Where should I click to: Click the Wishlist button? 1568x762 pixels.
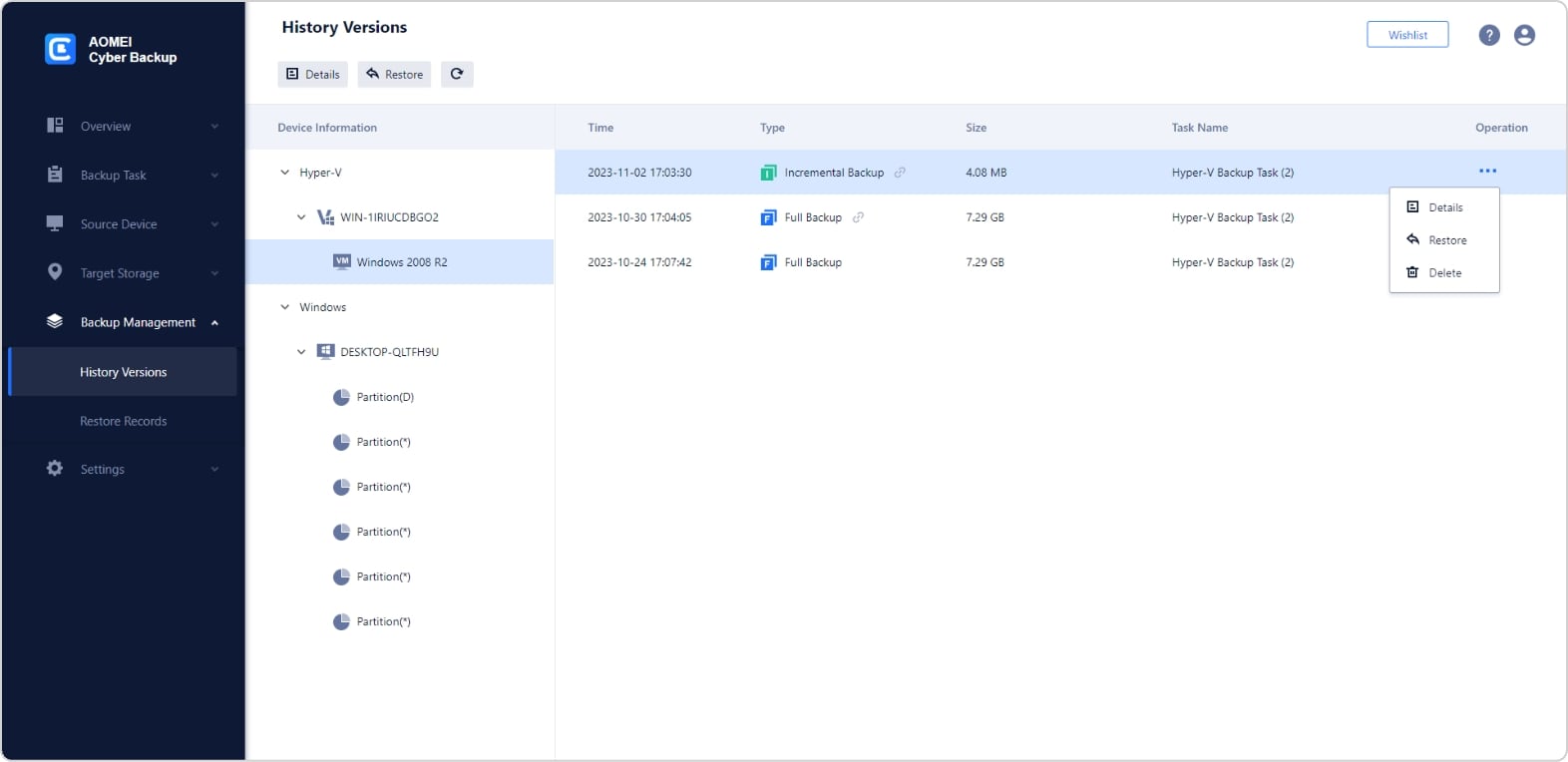click(x=1406, y=35)
